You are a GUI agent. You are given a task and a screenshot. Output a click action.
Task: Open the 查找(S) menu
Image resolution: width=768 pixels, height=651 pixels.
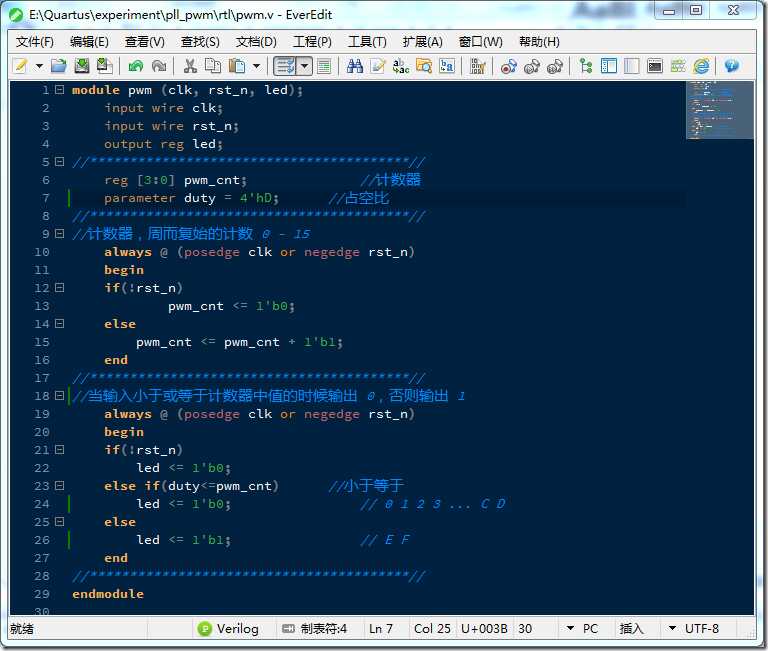(200, 42)
